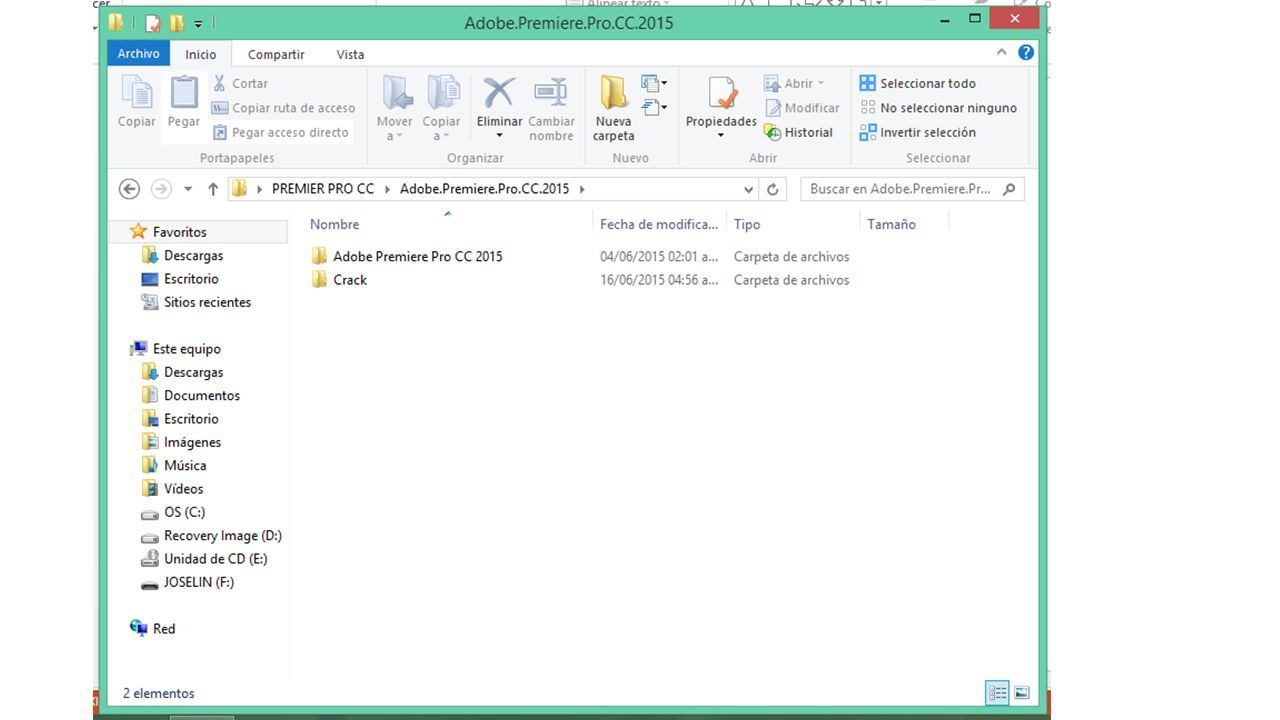
Task: Switch to the Inicio tab
Action: (200, 54)
